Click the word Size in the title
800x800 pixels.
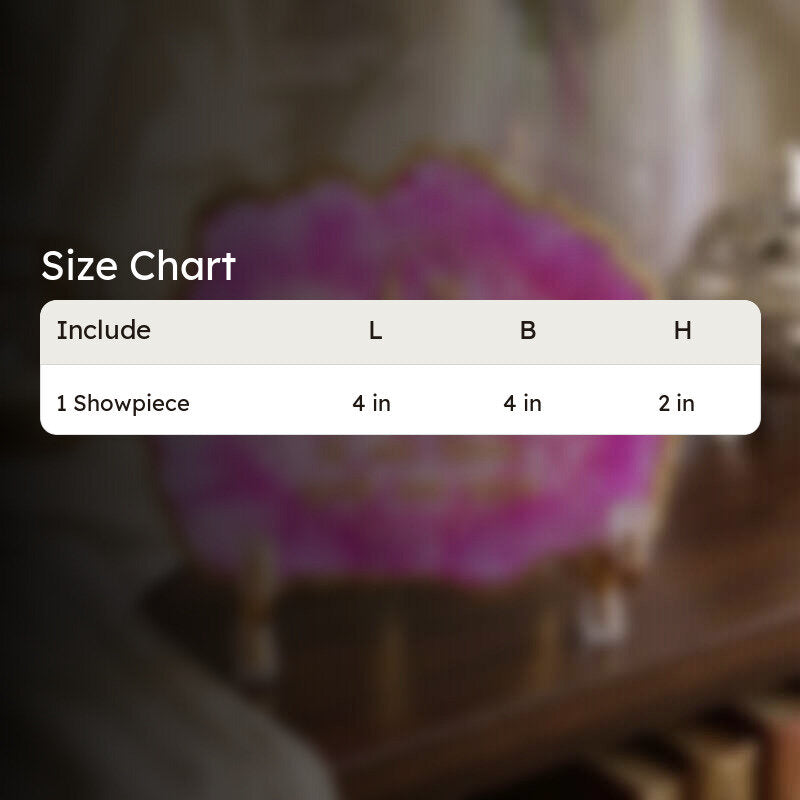80,265
